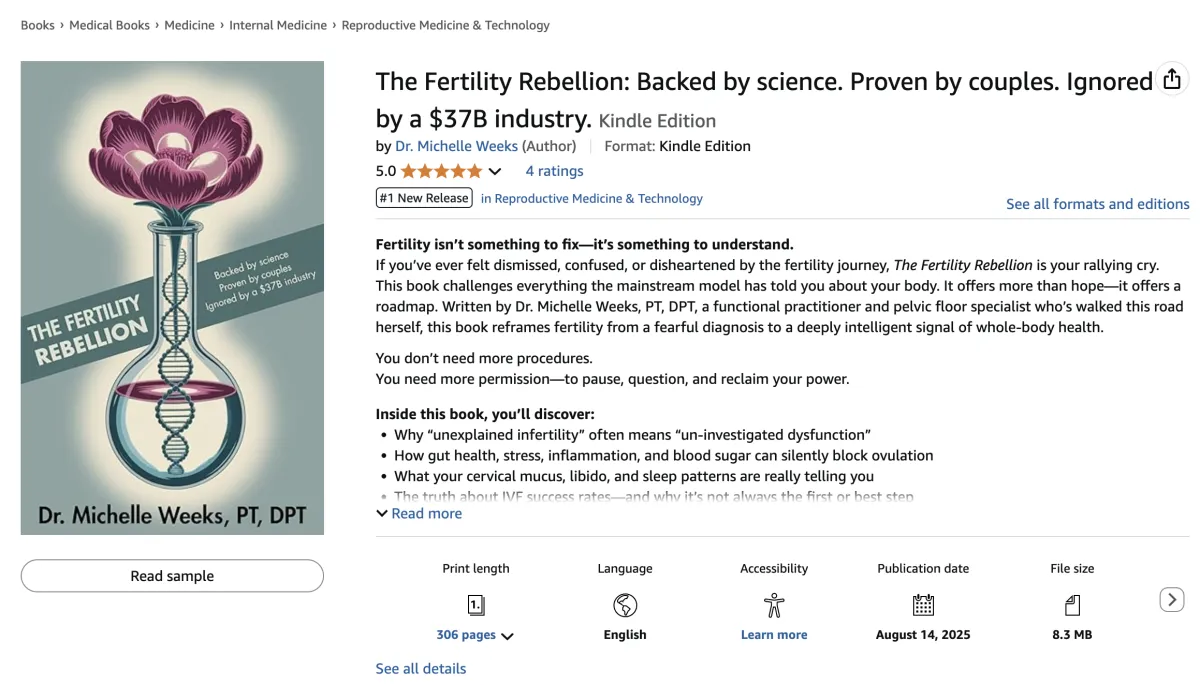Expand the star rating dropdown chevron
This screenshot has height=685, width=1200.
pos(495,171)
